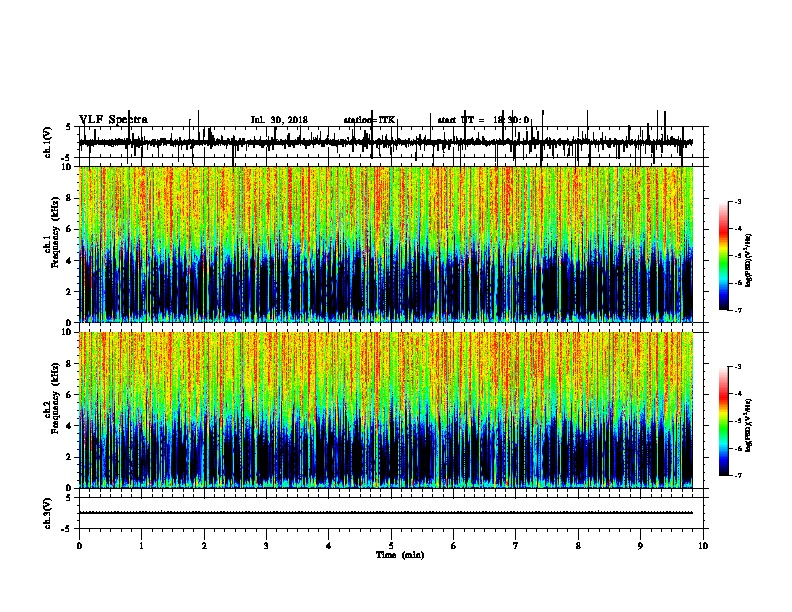Image resolution: width=792 pixels, height=612 pixels.
Task: Click the ch.1 spectrogram color scale bar
Action: 723,256
